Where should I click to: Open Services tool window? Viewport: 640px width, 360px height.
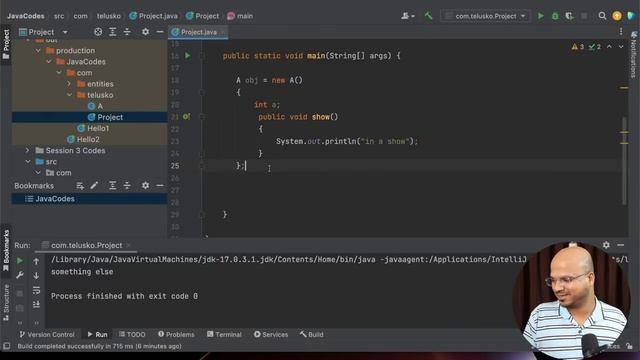tap(271, 334)
